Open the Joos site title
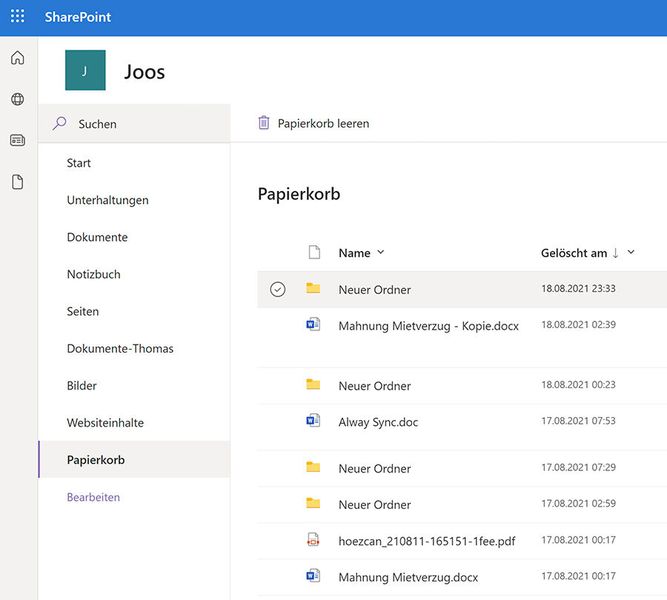Screen dimensions: 667x600 click(x=145, y=72)
